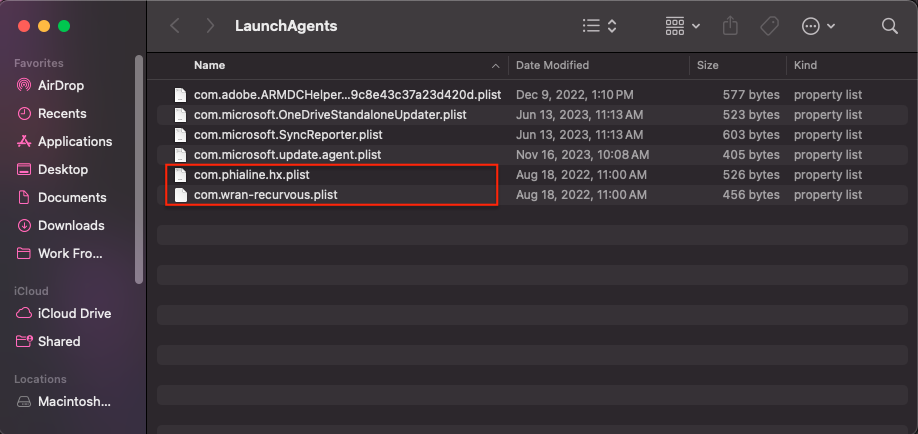Click the Share toolbar icon

[x=729, y=25]
